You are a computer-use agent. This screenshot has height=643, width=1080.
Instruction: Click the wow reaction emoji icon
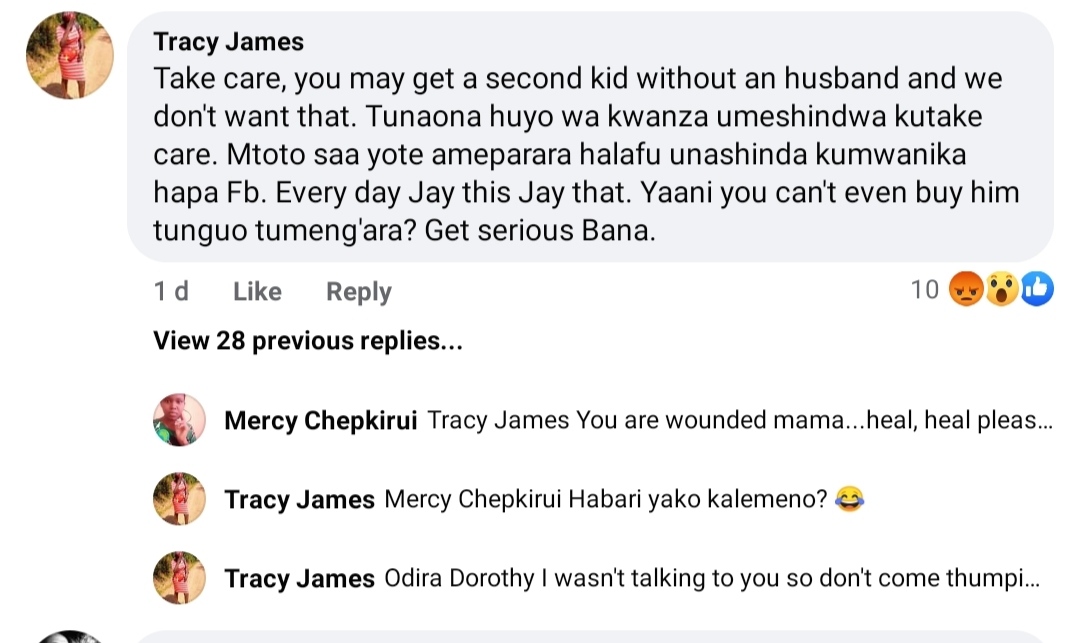coord(1002,291)
